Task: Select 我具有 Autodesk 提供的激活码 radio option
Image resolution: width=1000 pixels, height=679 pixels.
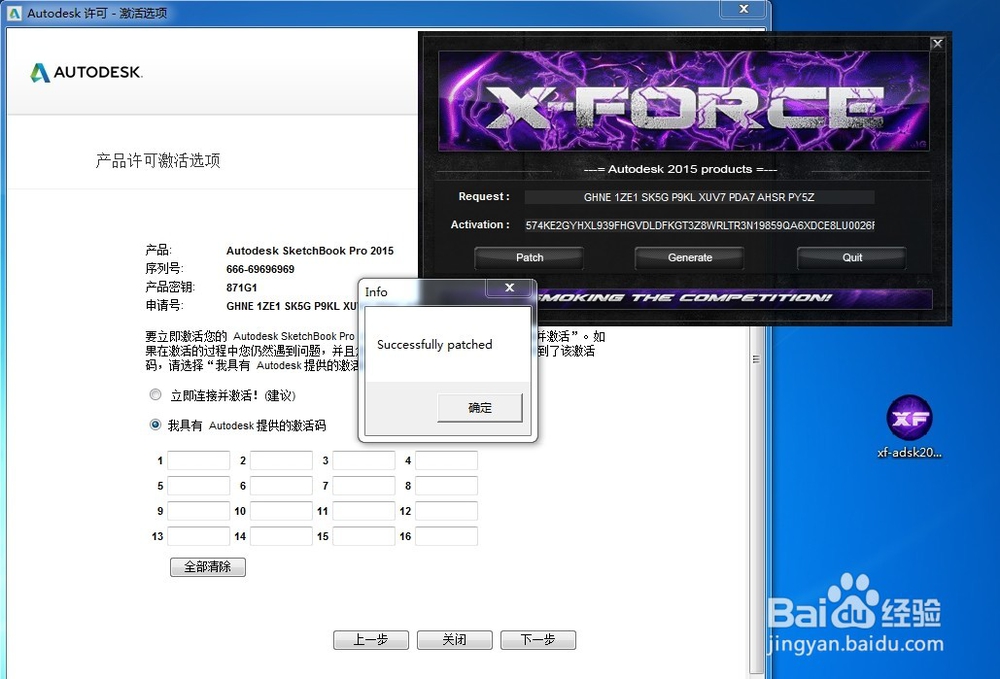Action: click(155, 425)
